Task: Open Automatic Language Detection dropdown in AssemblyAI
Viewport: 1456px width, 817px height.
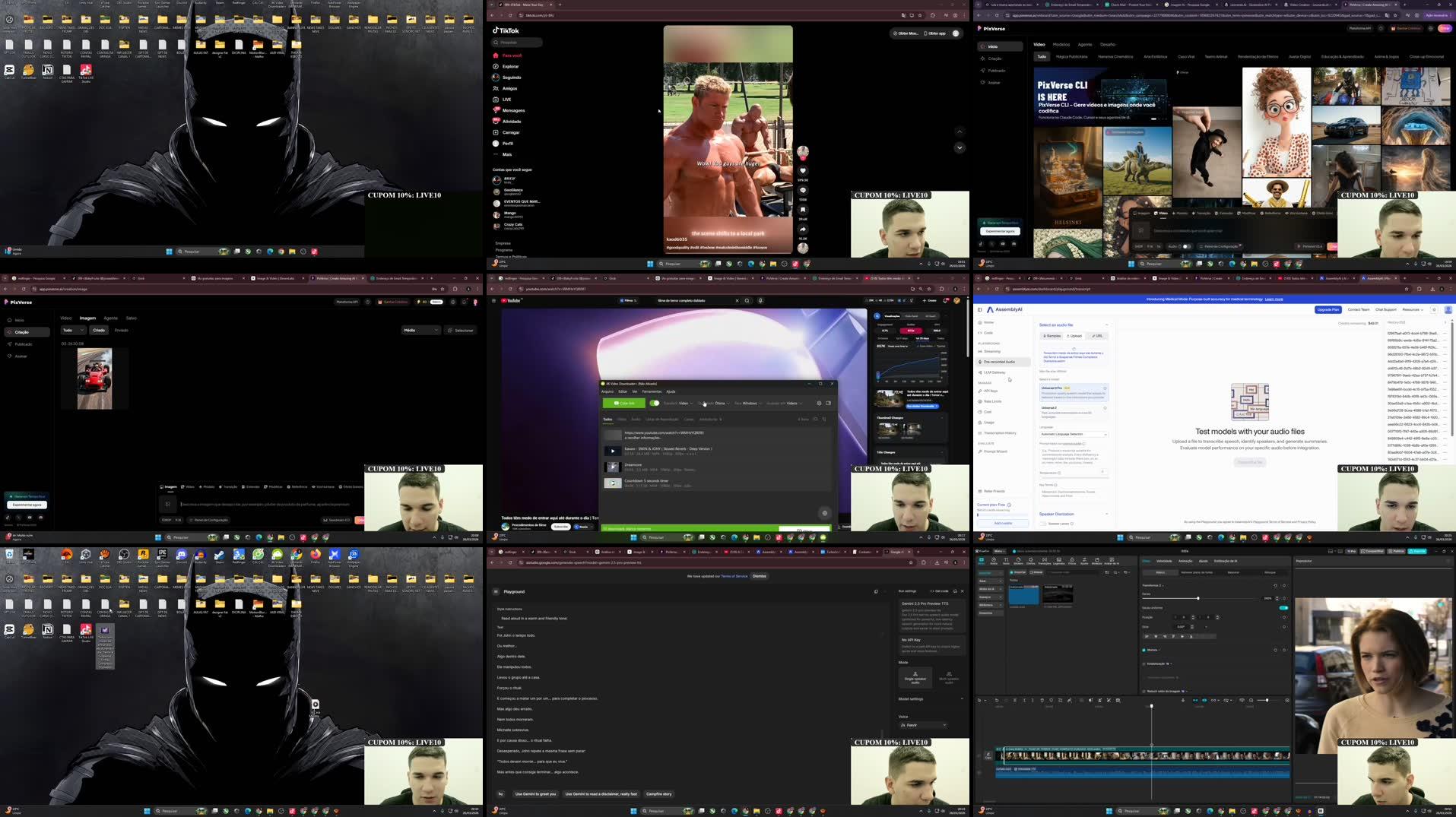Action: point(1072,434)
